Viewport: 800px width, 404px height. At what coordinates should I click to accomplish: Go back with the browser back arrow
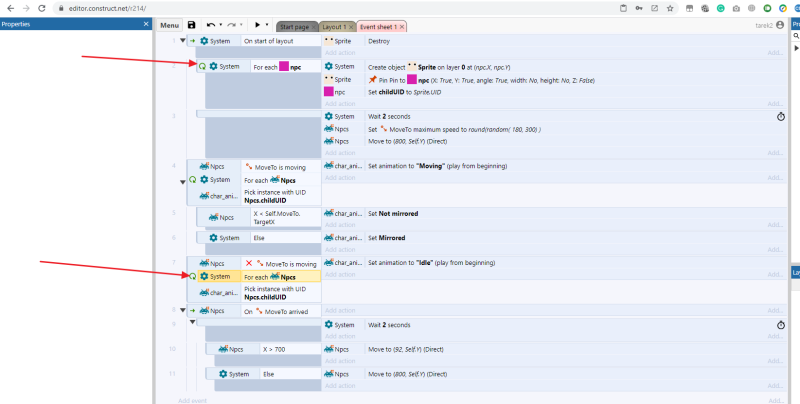(10, 8)
